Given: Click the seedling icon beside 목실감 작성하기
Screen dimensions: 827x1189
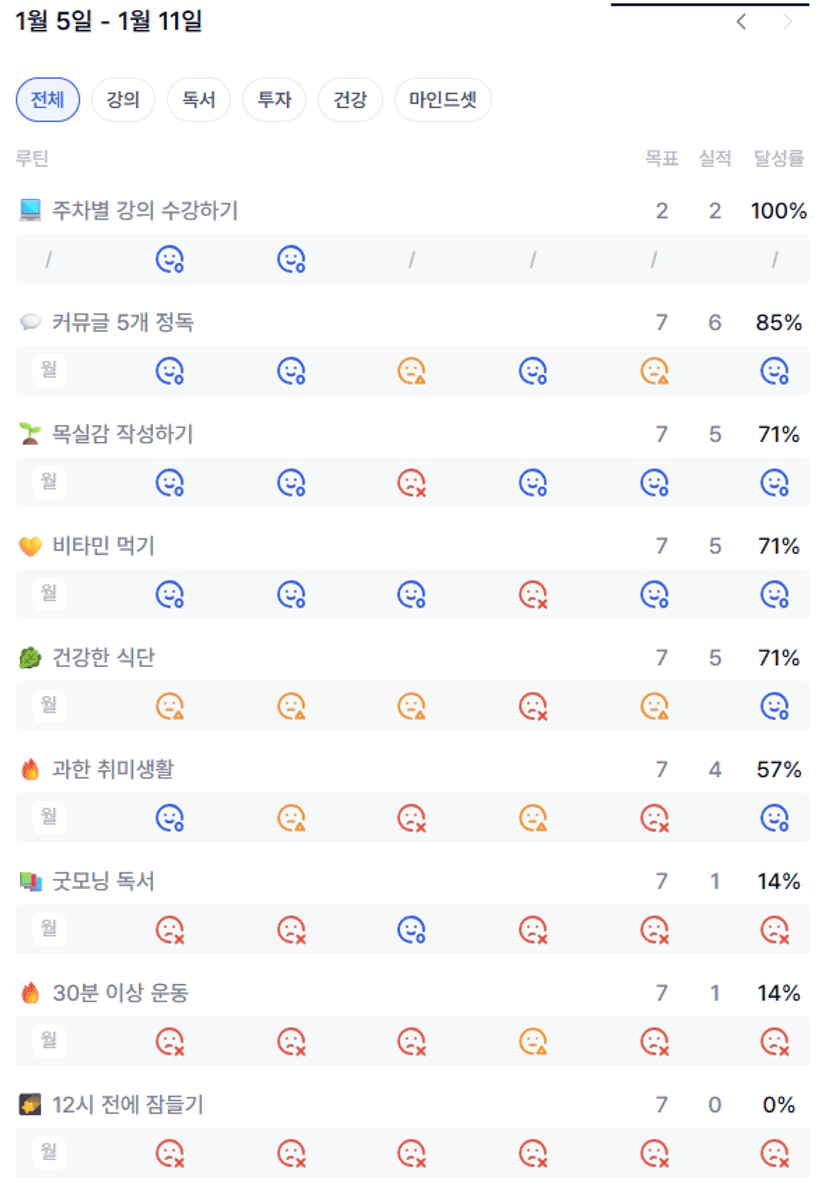Looking at the screenshot, I should click(x=30, y=434).
